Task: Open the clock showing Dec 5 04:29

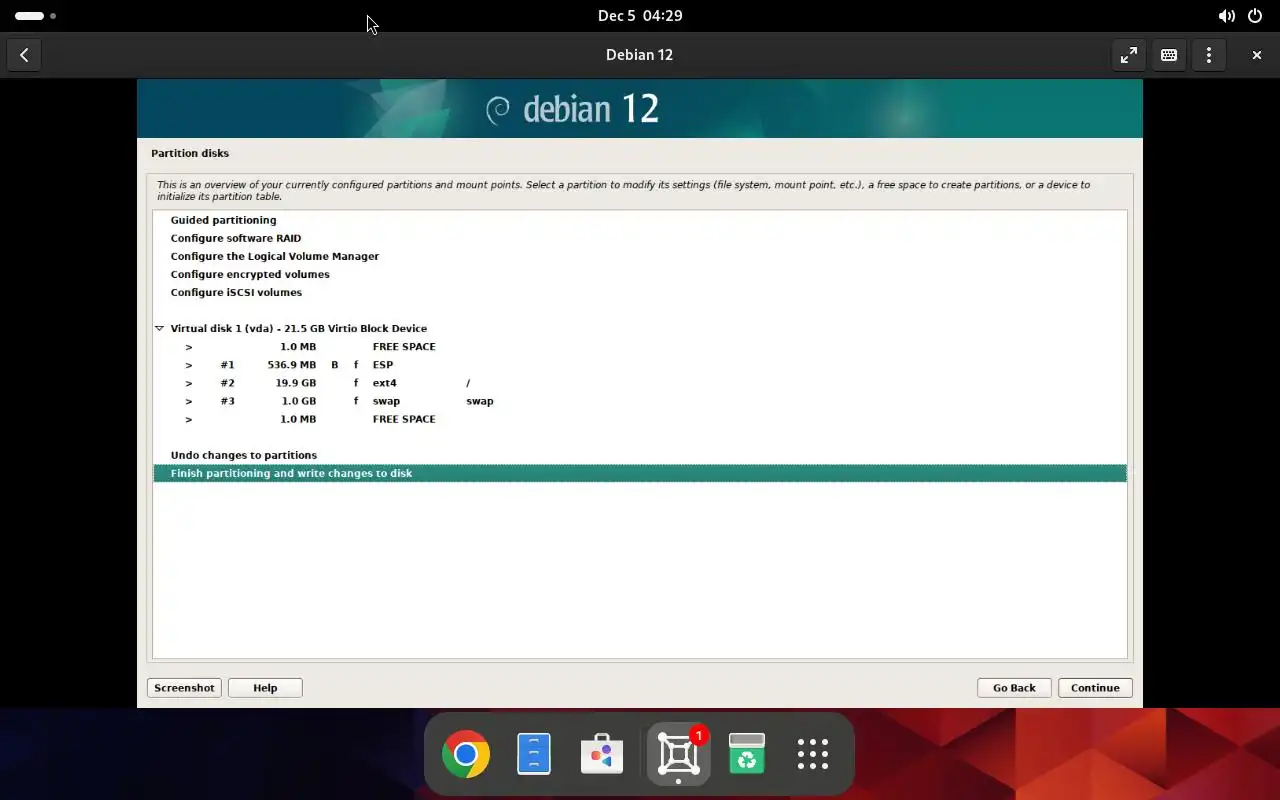Action: coord(640,16)
